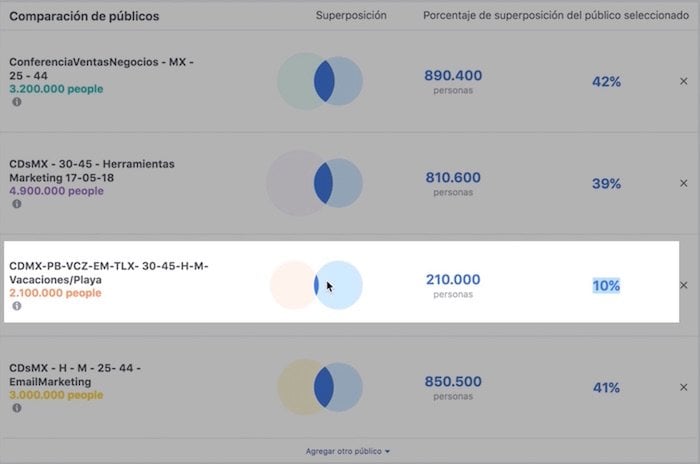The image size is (700, 464).
Task: Open the Agregar otro público dropdown
Action: click(350, 451)
